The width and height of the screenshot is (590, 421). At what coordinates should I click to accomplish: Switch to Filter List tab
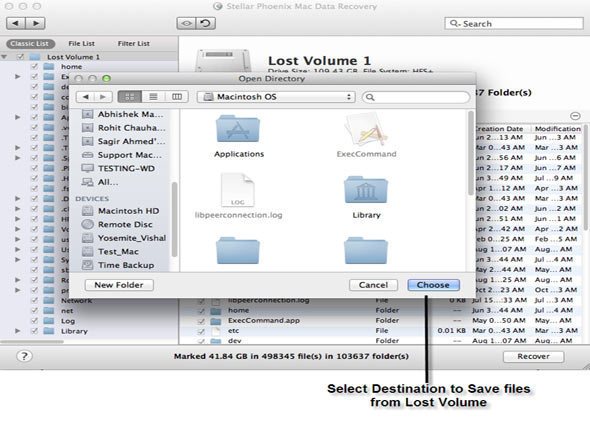134,44
